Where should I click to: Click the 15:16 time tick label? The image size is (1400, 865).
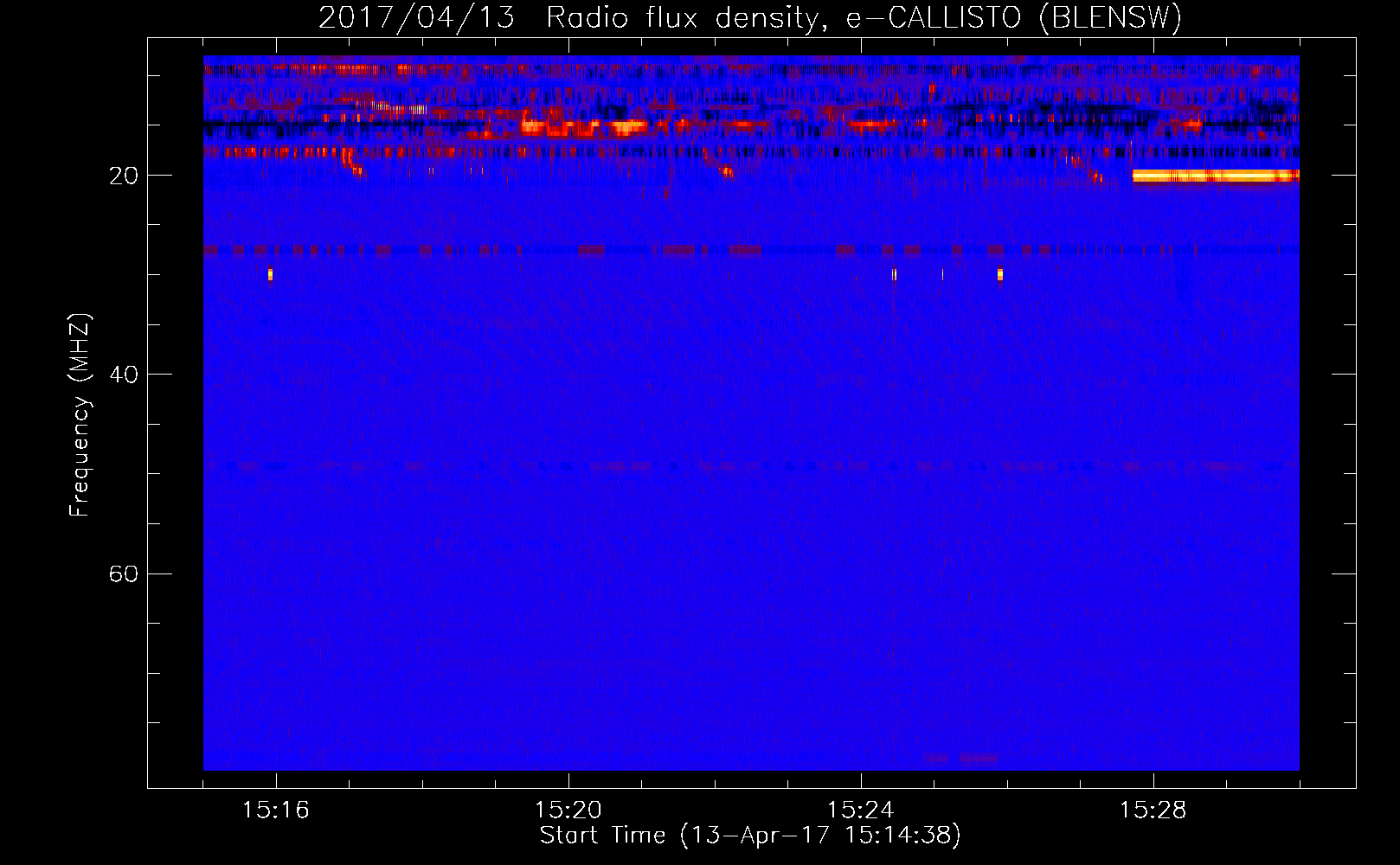point(275,811)
